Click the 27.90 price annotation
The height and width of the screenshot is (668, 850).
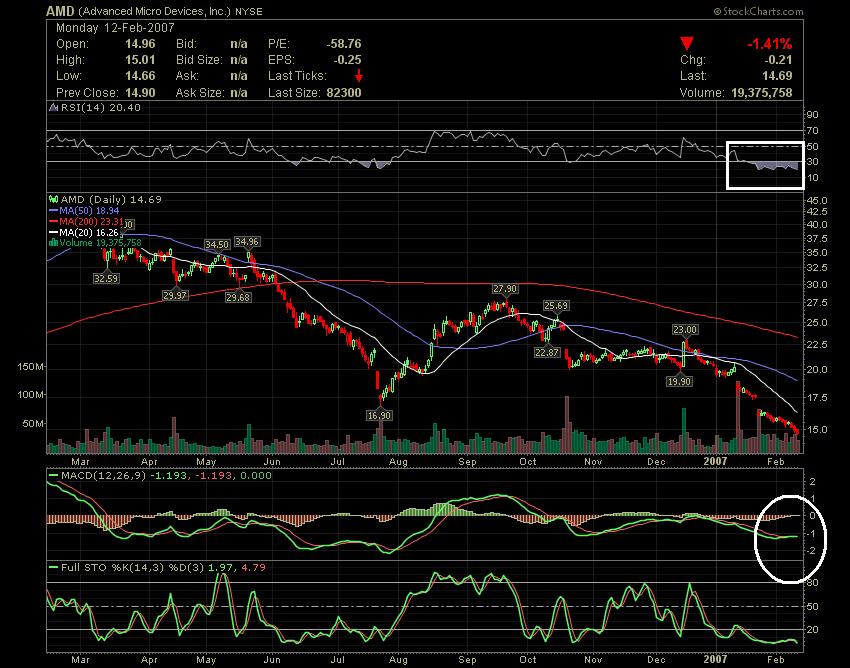tap(505, 288)
